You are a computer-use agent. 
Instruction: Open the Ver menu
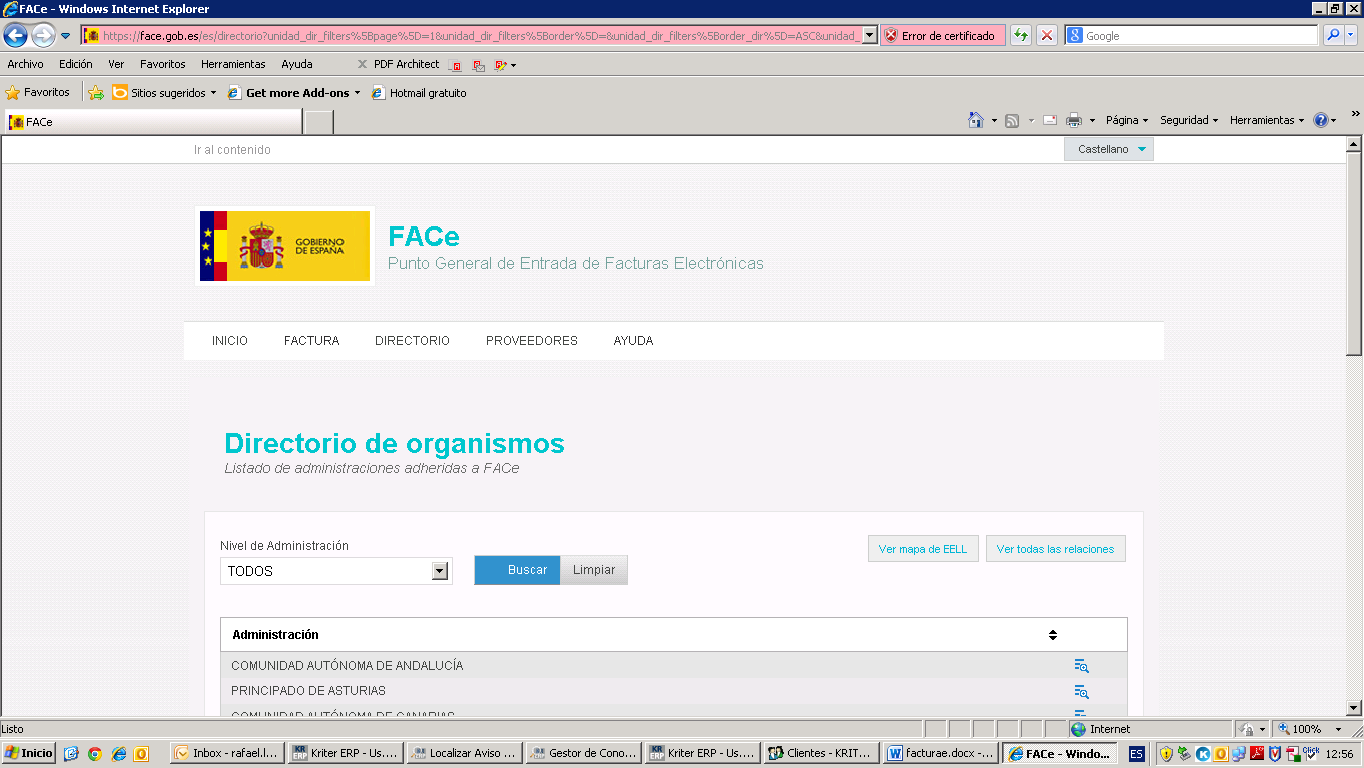116,64
